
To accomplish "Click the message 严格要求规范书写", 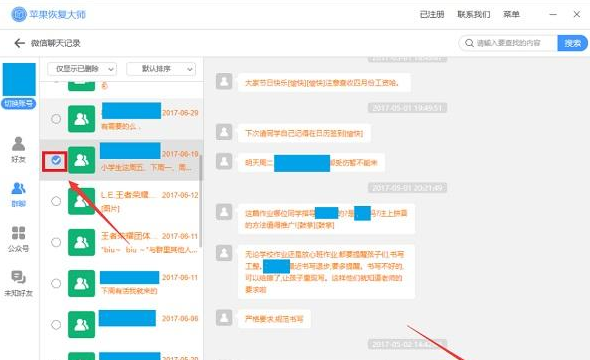I will (x=274, y=319).
